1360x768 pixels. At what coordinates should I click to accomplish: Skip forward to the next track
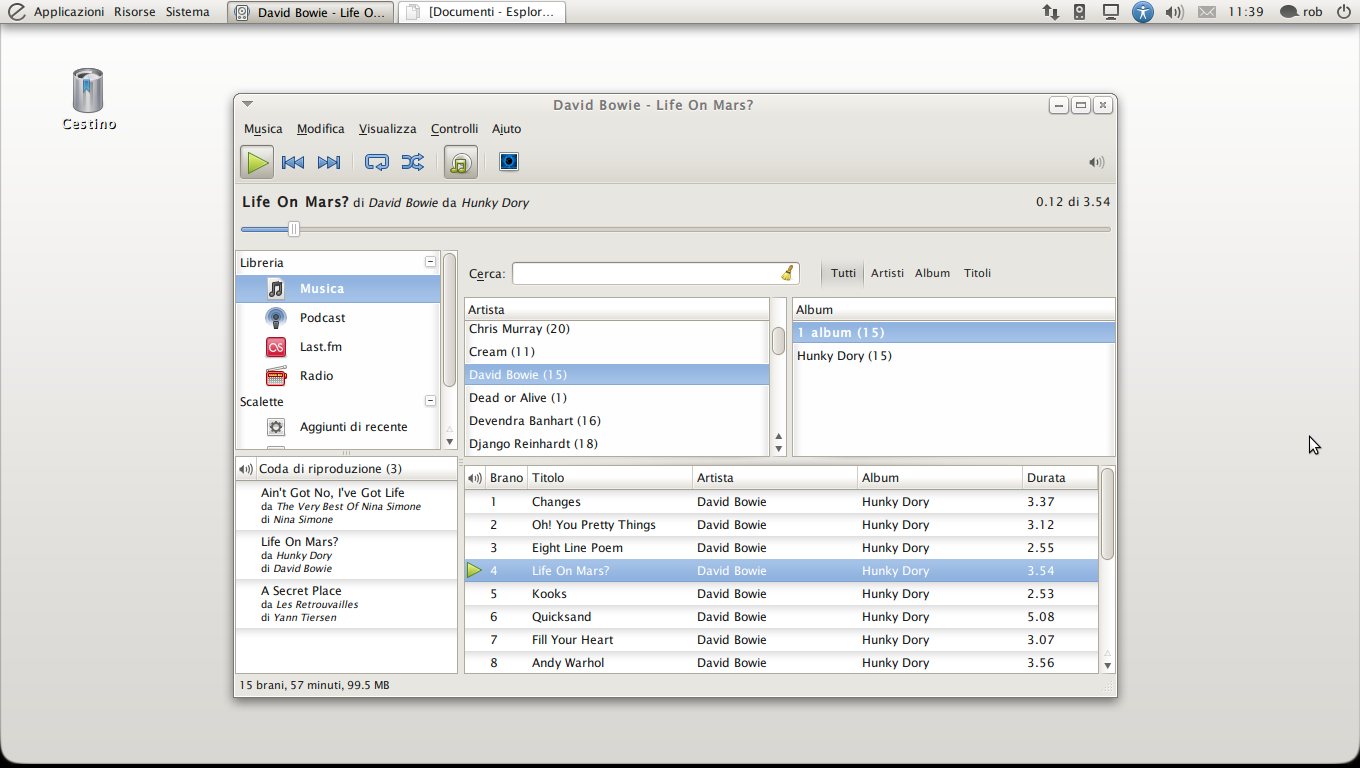[329, 162]
